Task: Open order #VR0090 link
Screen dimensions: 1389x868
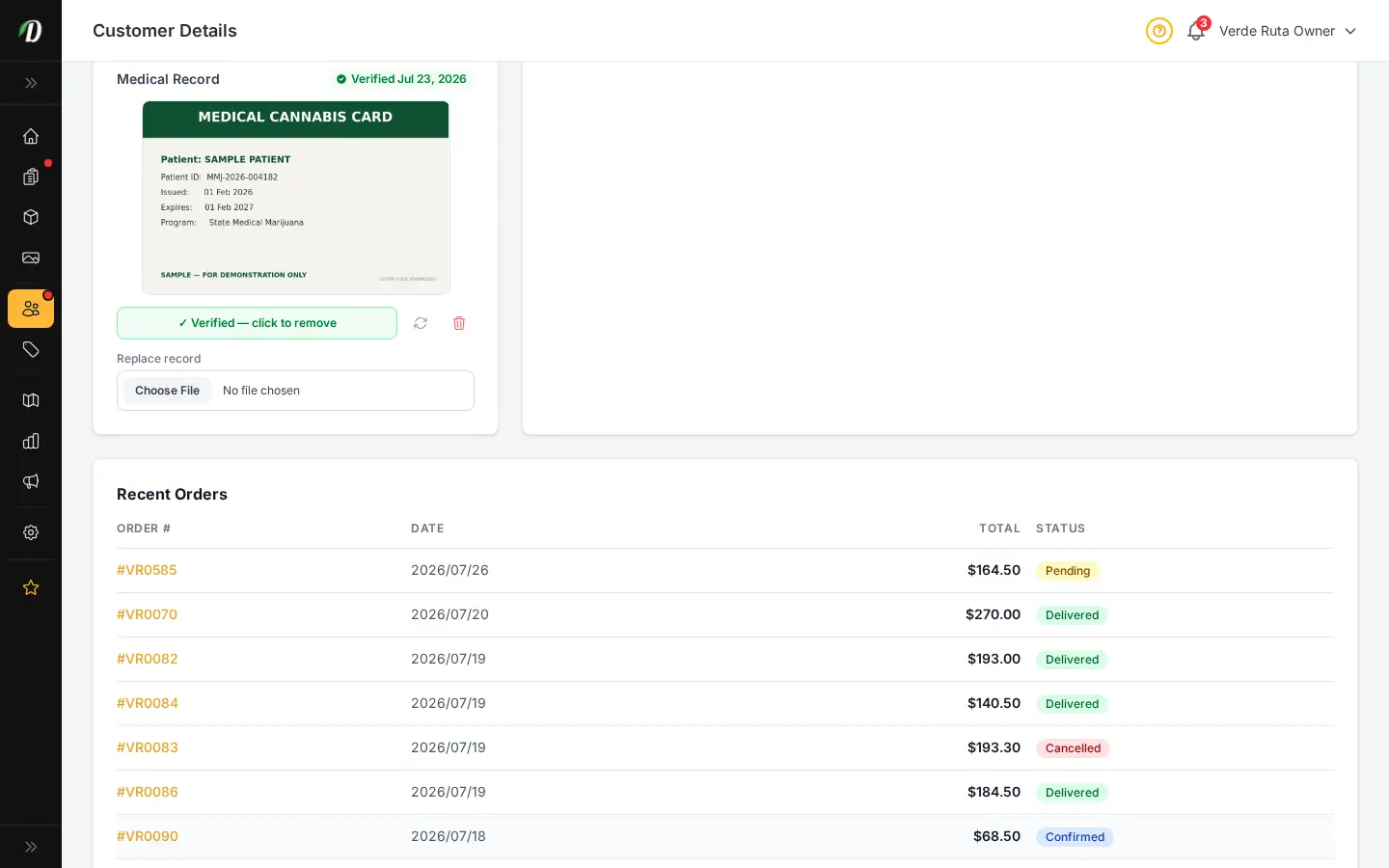Action: coord(148,836)
